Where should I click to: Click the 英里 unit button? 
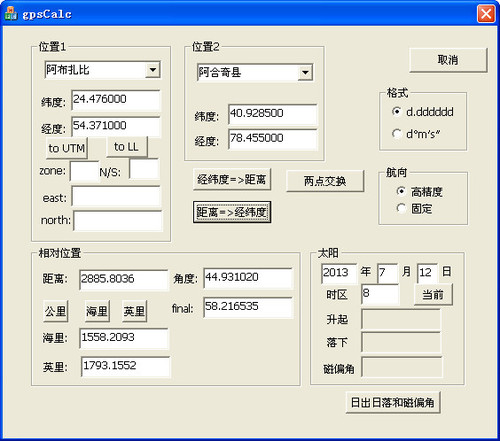[x=134, y=311]
